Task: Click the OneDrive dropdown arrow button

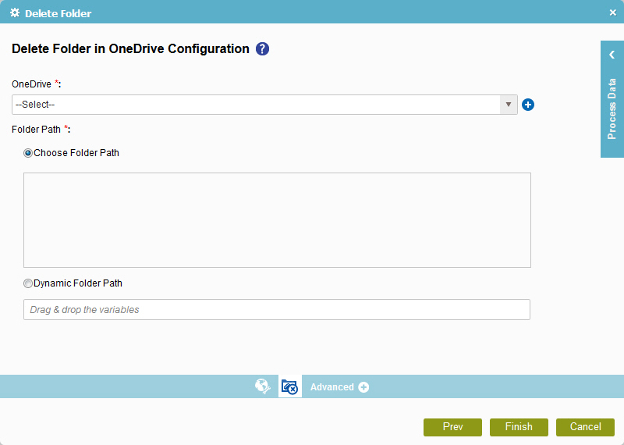Action: pos(508,104)
